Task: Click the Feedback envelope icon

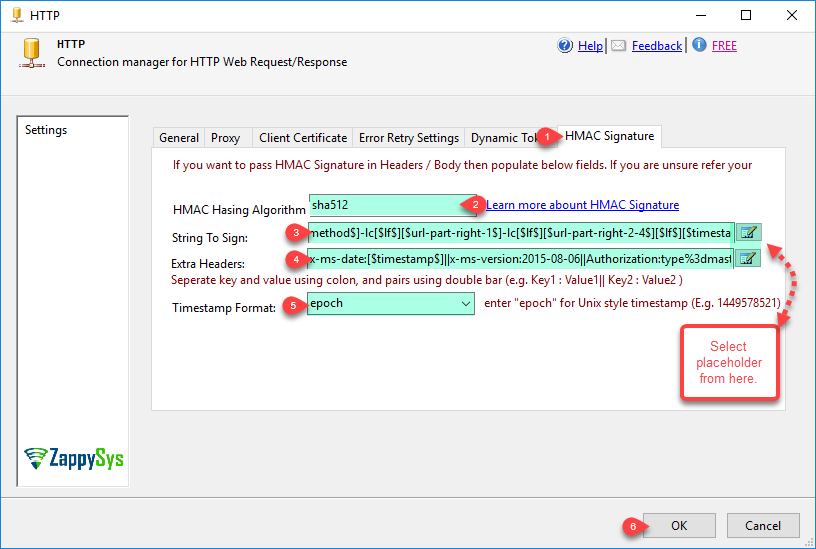Action: [618, 46]
